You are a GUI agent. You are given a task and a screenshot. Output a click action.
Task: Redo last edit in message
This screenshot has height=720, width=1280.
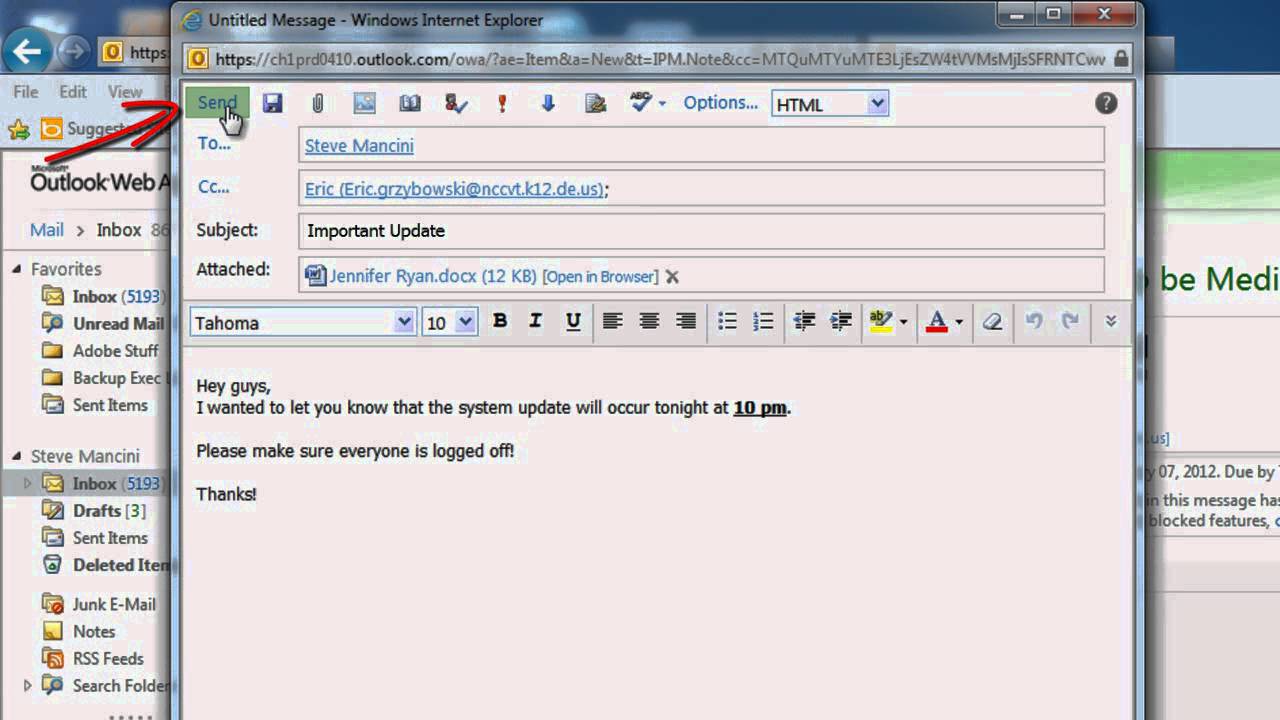pyautogui.click(x=1070, y=321)
